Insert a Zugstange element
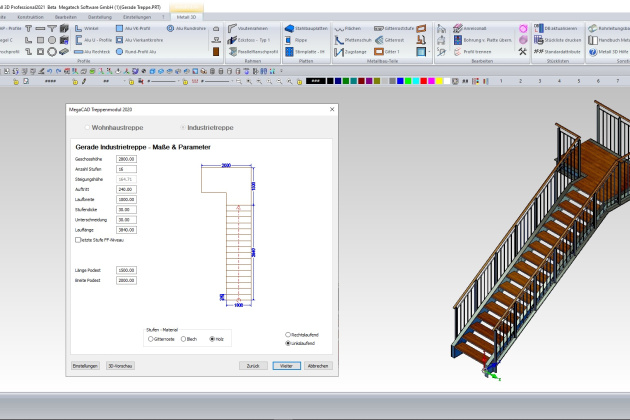Image resolution: width=630 pixels, height=420 pixels. [349, 51]
